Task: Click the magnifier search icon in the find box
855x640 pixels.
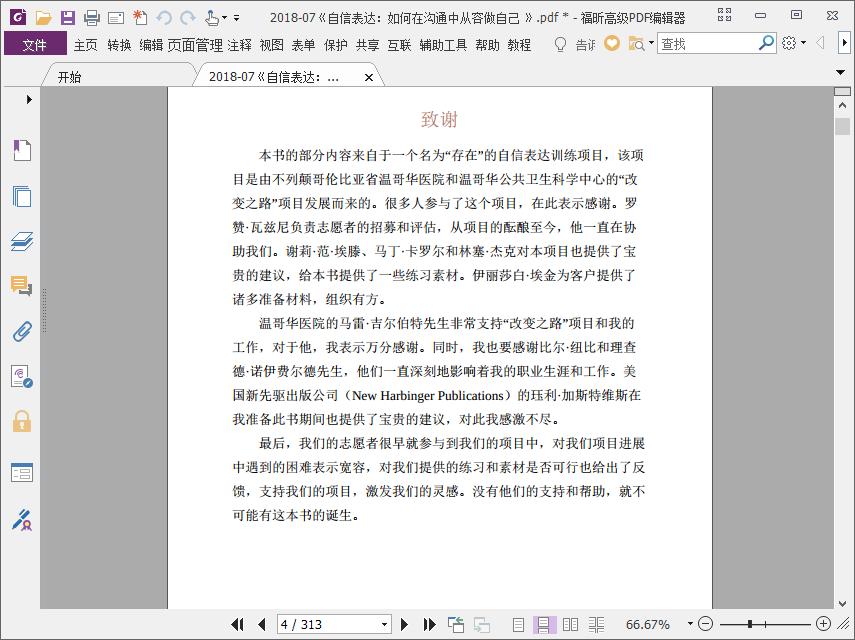Action: pyautogui.click(x=766, y=43)
